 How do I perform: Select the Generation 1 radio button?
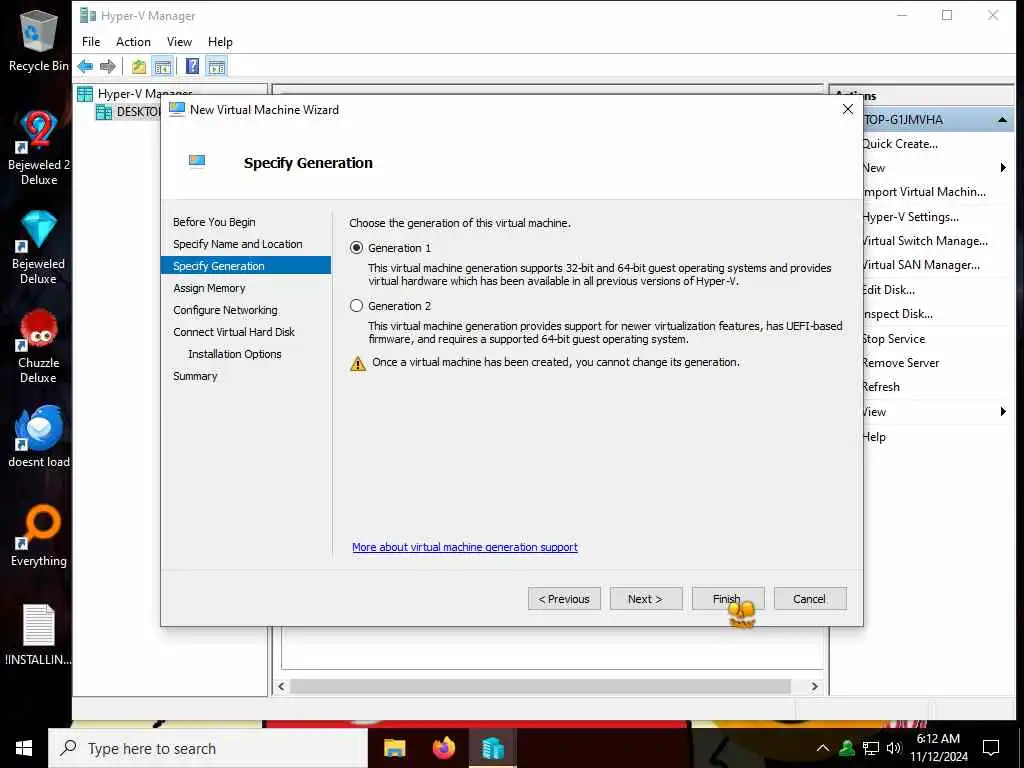(357, 248)
